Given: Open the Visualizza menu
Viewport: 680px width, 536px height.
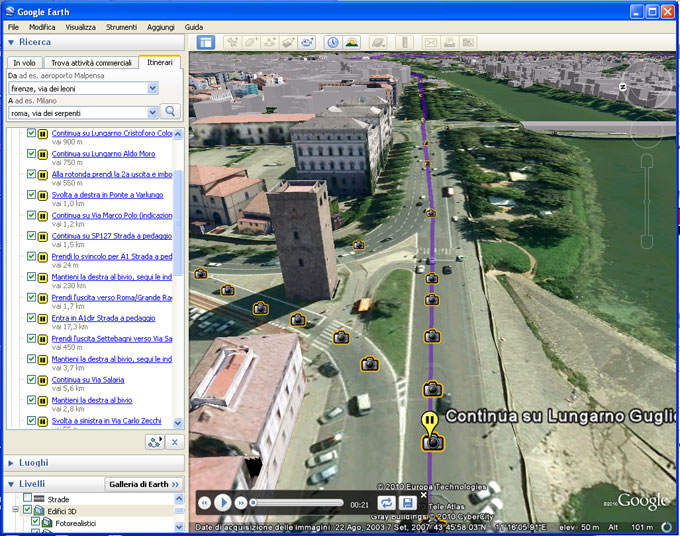Looking at the screenshot, I should coord(81,27).
